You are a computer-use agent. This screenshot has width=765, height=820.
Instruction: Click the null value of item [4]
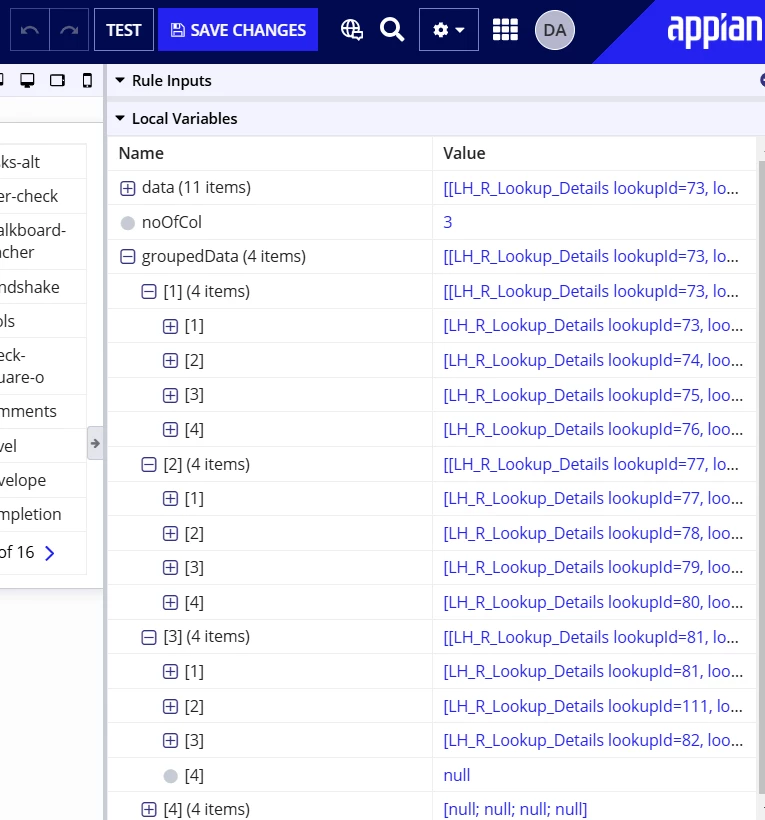(456, 775)
